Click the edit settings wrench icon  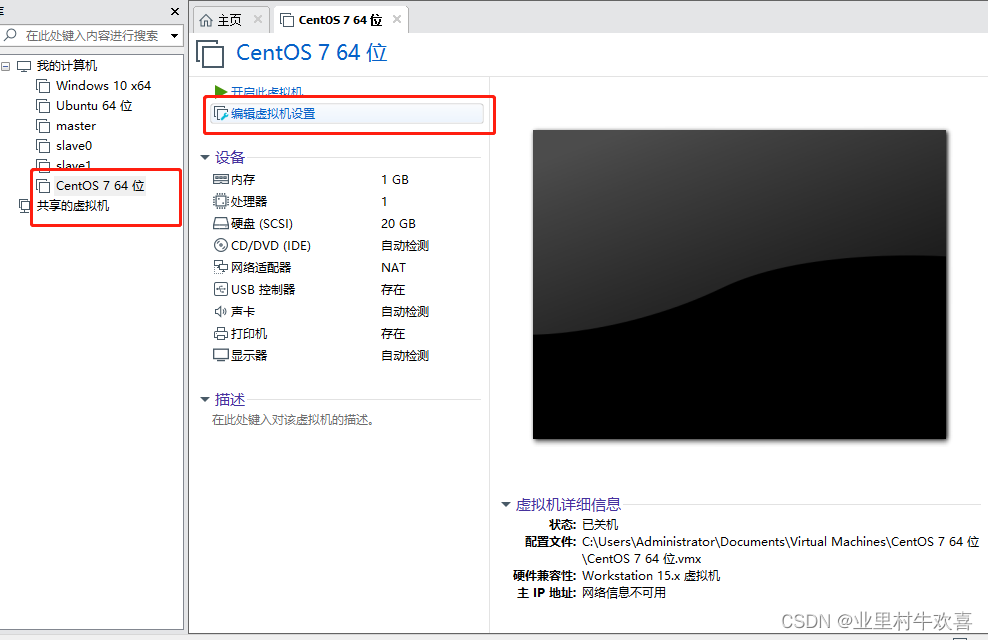[x=221, y=113]
